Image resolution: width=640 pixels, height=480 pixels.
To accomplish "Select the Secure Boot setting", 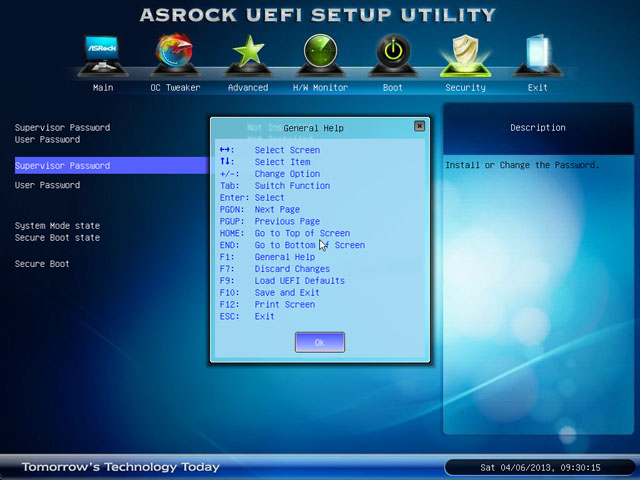I will point(42,264).
